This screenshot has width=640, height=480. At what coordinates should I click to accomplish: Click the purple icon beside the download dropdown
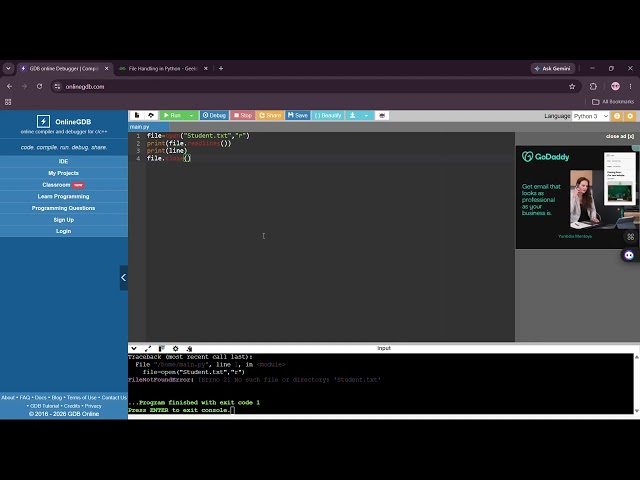point(382,116)
